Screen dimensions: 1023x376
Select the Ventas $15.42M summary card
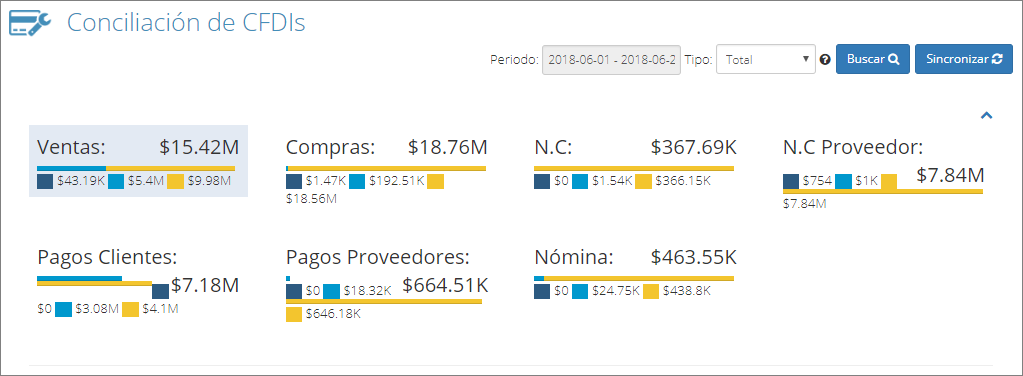(138, 161)
